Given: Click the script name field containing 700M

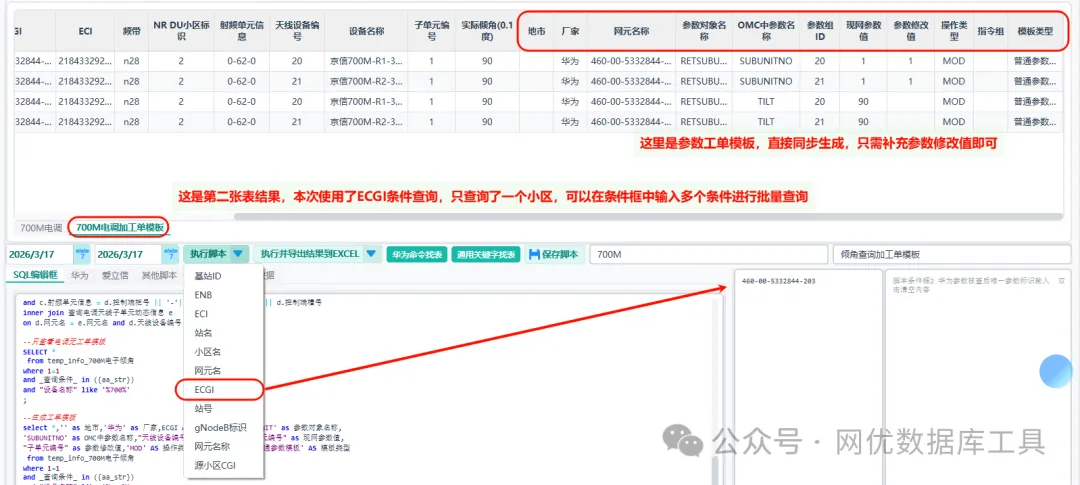Looking at the screenshot, I should click(709, 254).
